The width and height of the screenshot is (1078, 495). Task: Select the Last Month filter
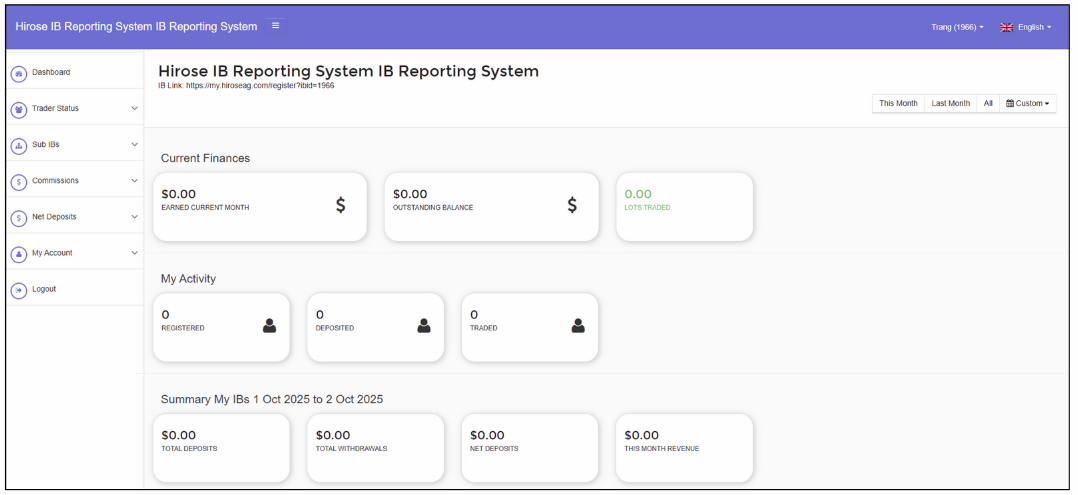pyautogui.click(x=950, y=103)
